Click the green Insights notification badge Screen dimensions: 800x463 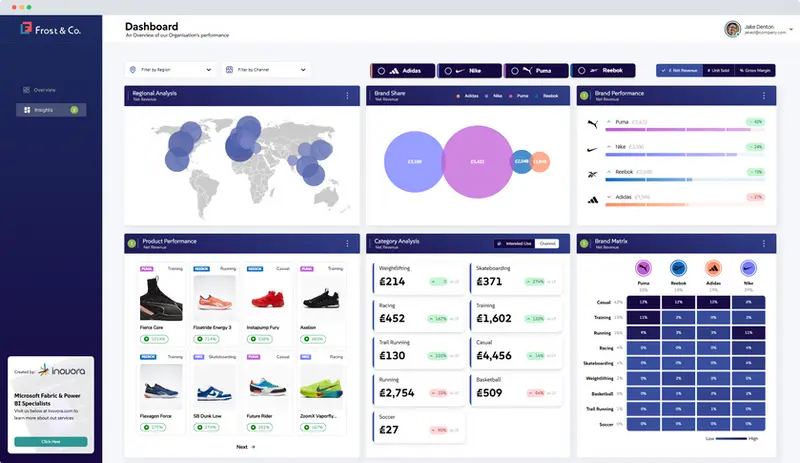(x=74, y=110)
